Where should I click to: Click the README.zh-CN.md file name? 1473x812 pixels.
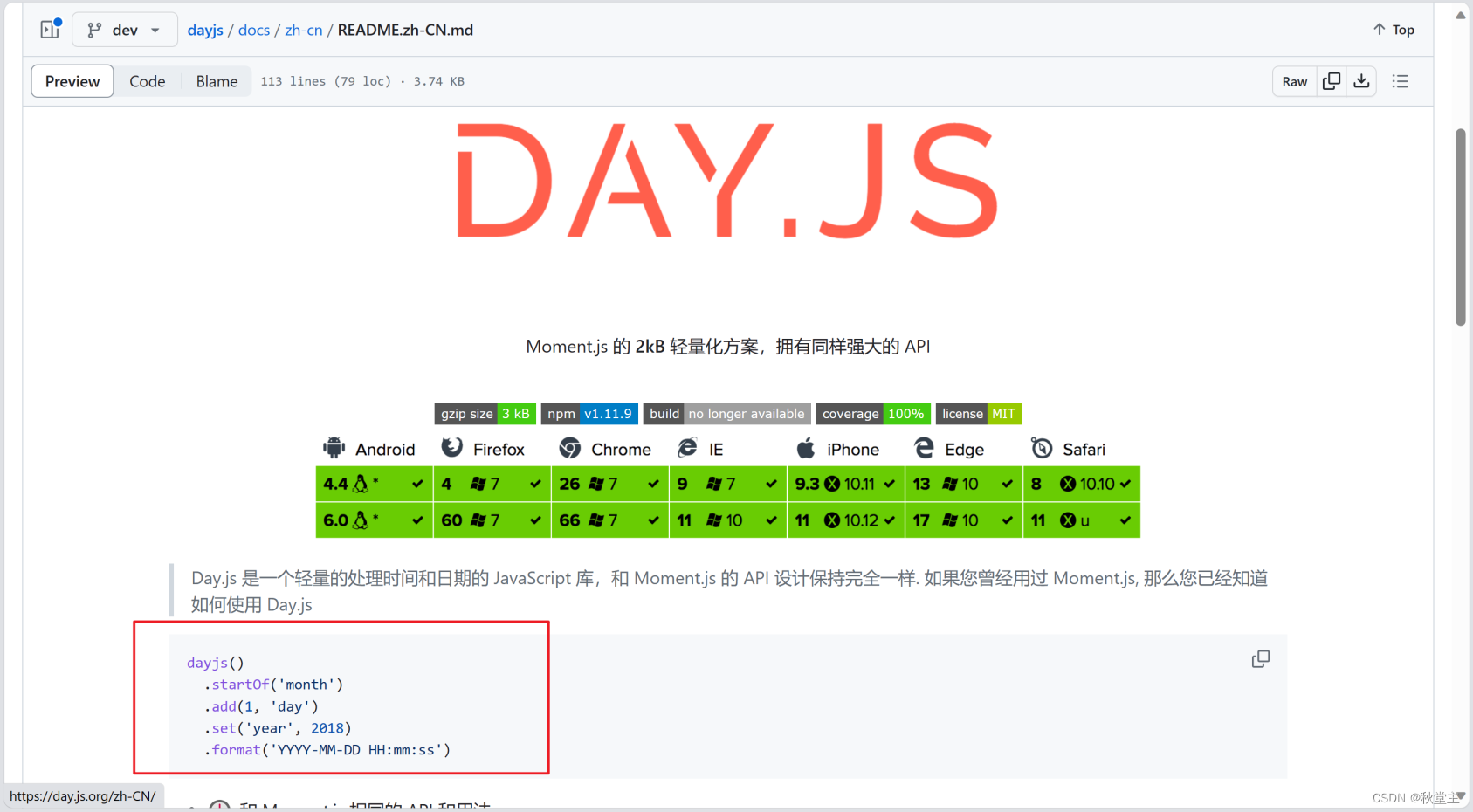click(405, 30)
